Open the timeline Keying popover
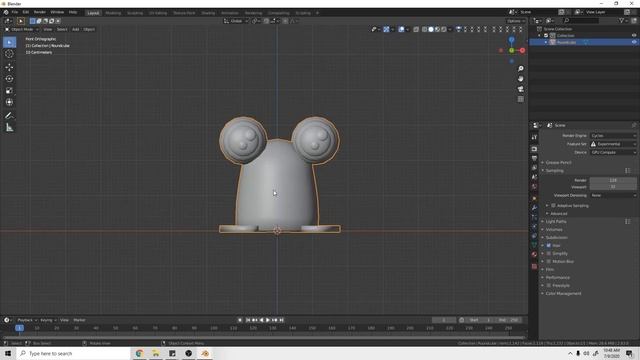The image size is (640, 360). pos(48,320)
